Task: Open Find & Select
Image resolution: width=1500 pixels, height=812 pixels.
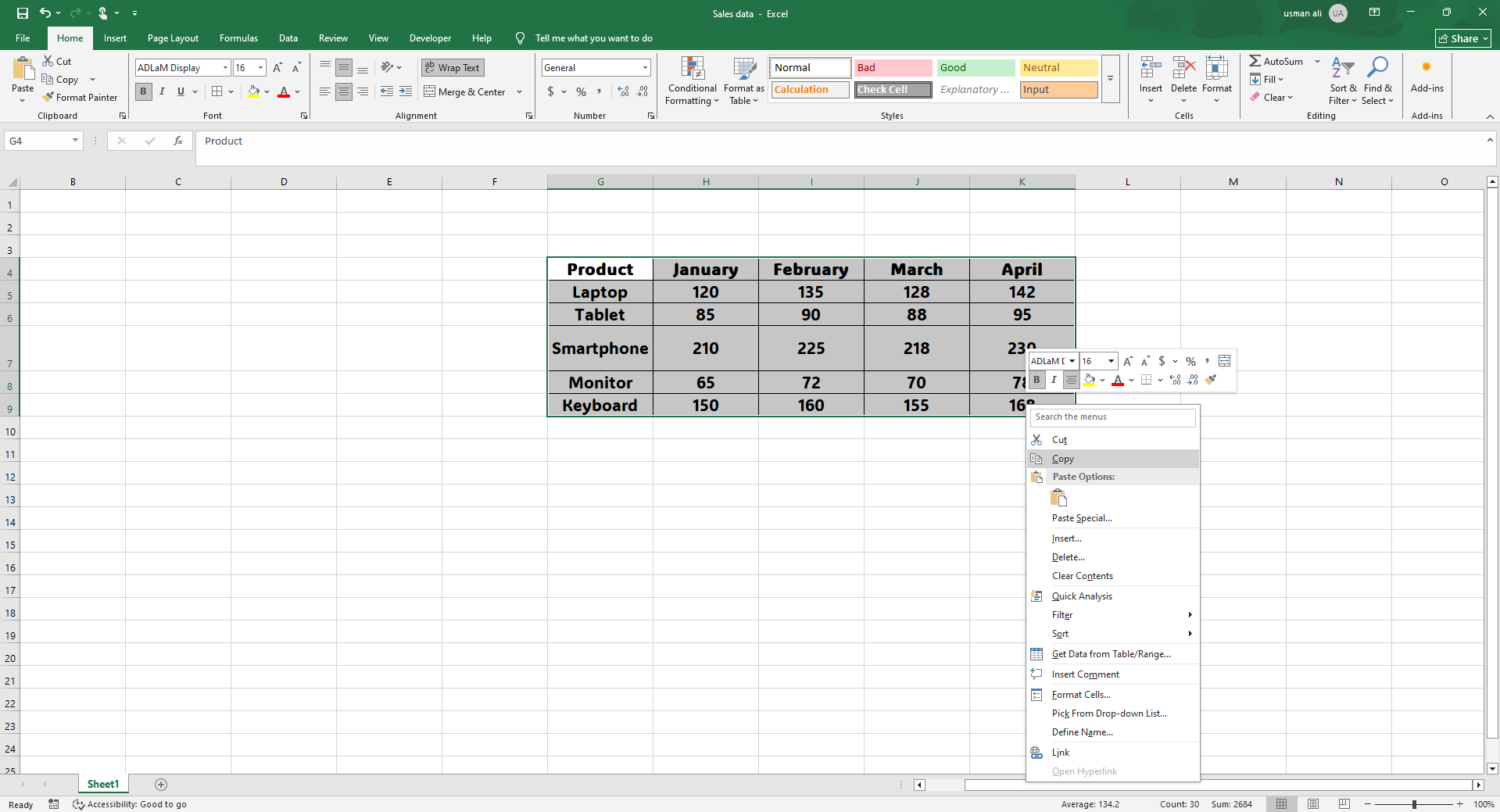Action: point(1377,80)
